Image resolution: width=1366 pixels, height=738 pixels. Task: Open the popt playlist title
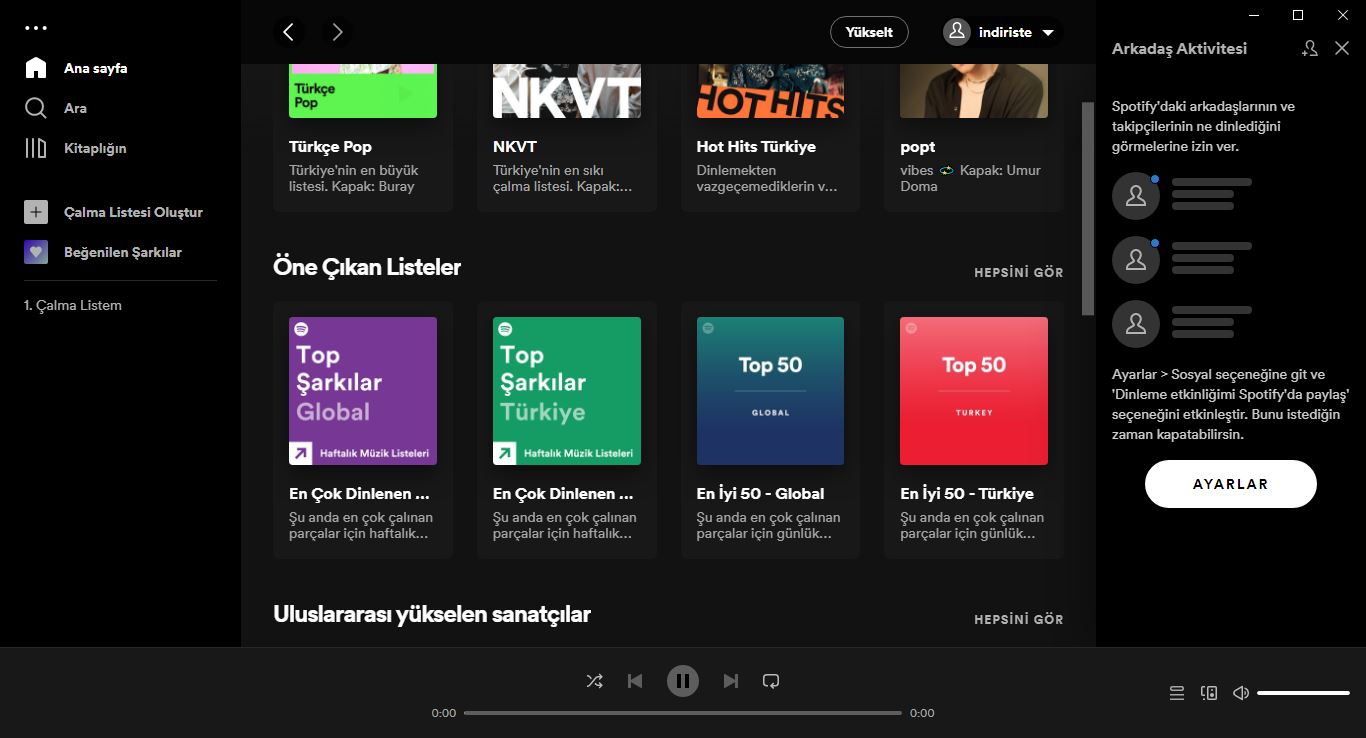pos(918,146)
